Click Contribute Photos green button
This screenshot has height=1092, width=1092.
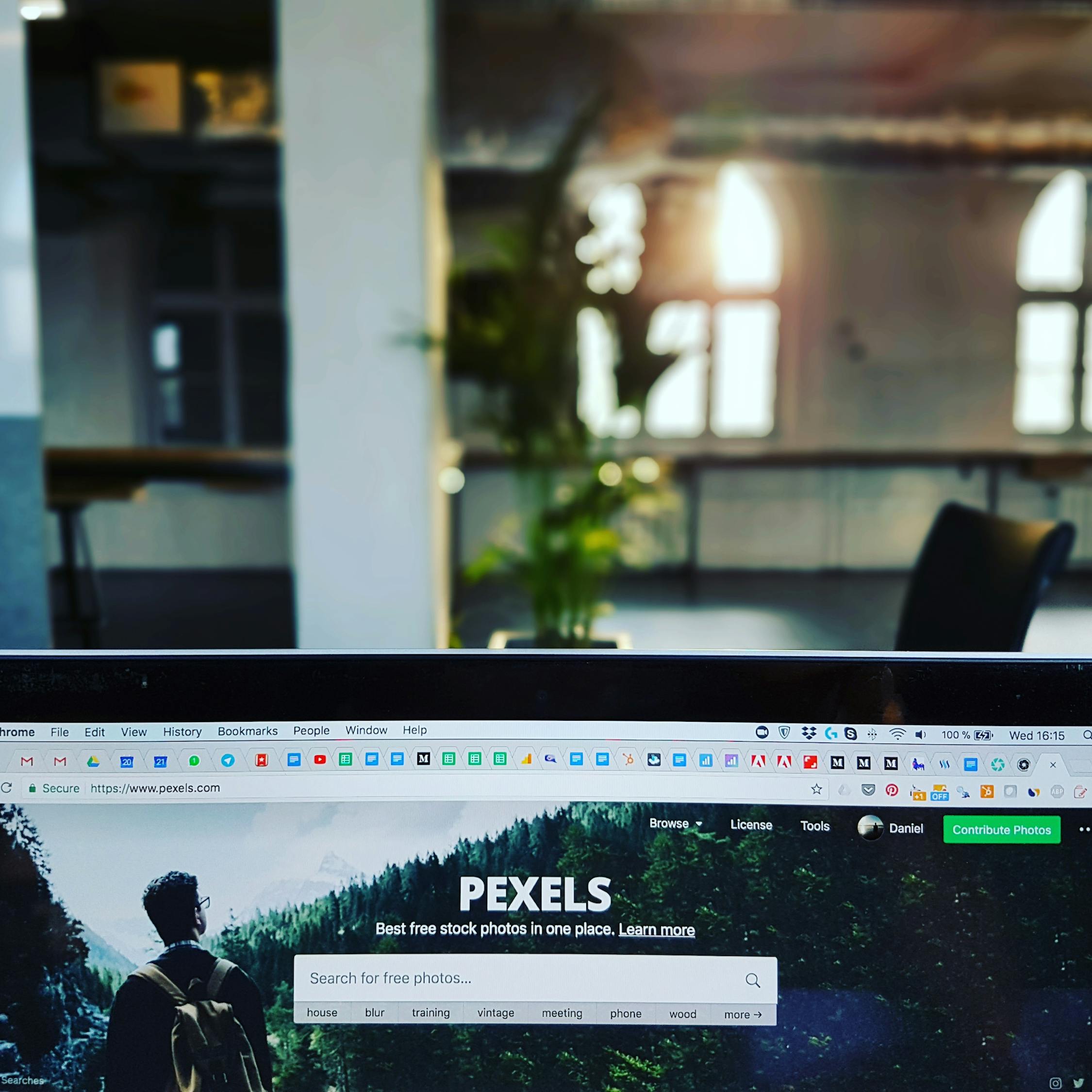click(x=1001, y=828)
